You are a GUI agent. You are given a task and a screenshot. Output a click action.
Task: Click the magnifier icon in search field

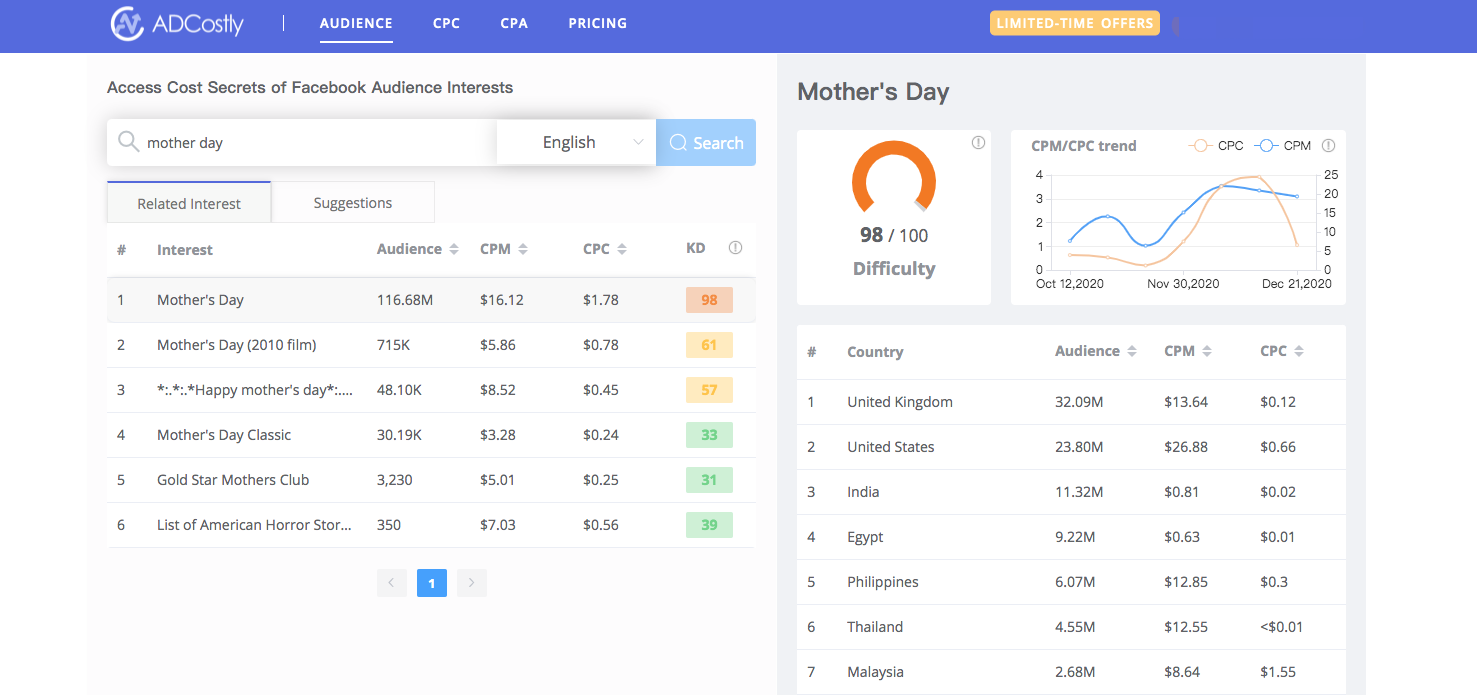coord(128,142)
